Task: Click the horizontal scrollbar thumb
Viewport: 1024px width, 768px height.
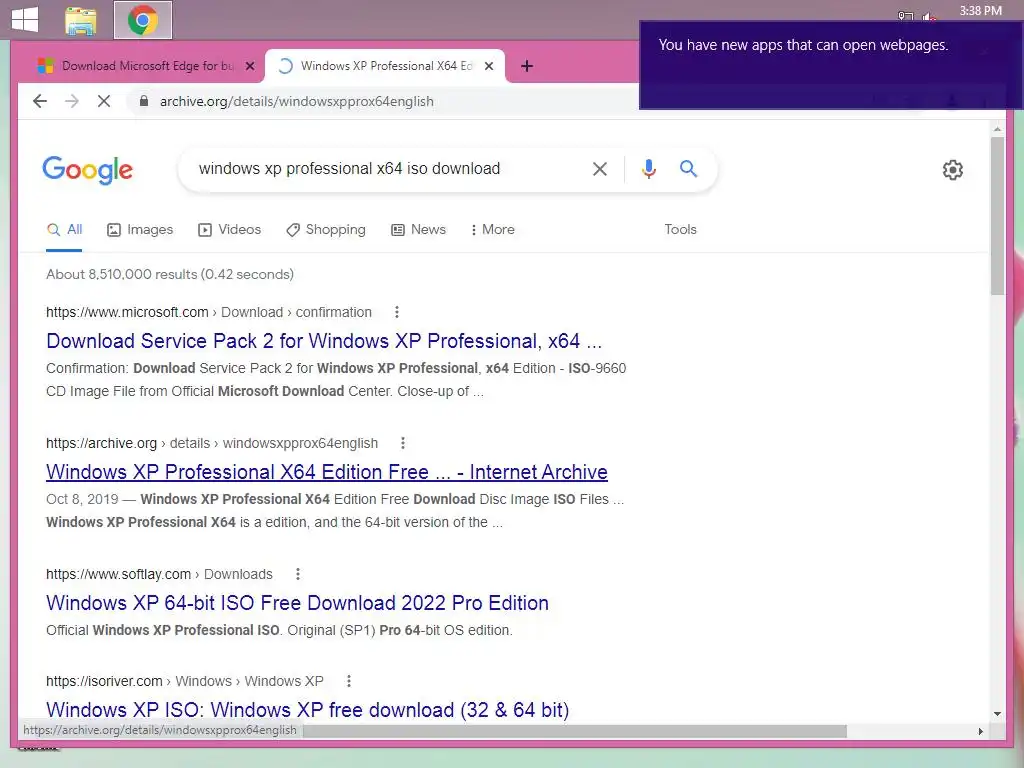Action: (575, 731)
